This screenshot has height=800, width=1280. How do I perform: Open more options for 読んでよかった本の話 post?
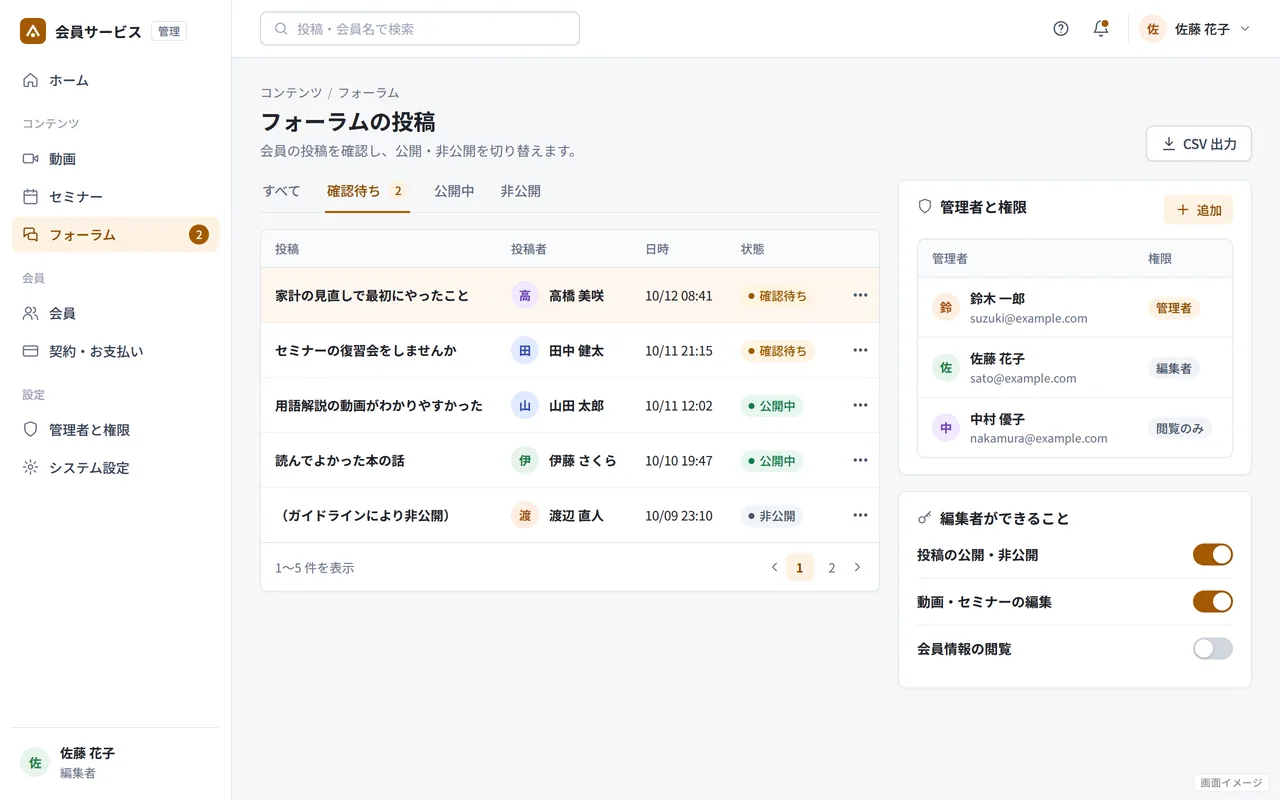[860, 460]
